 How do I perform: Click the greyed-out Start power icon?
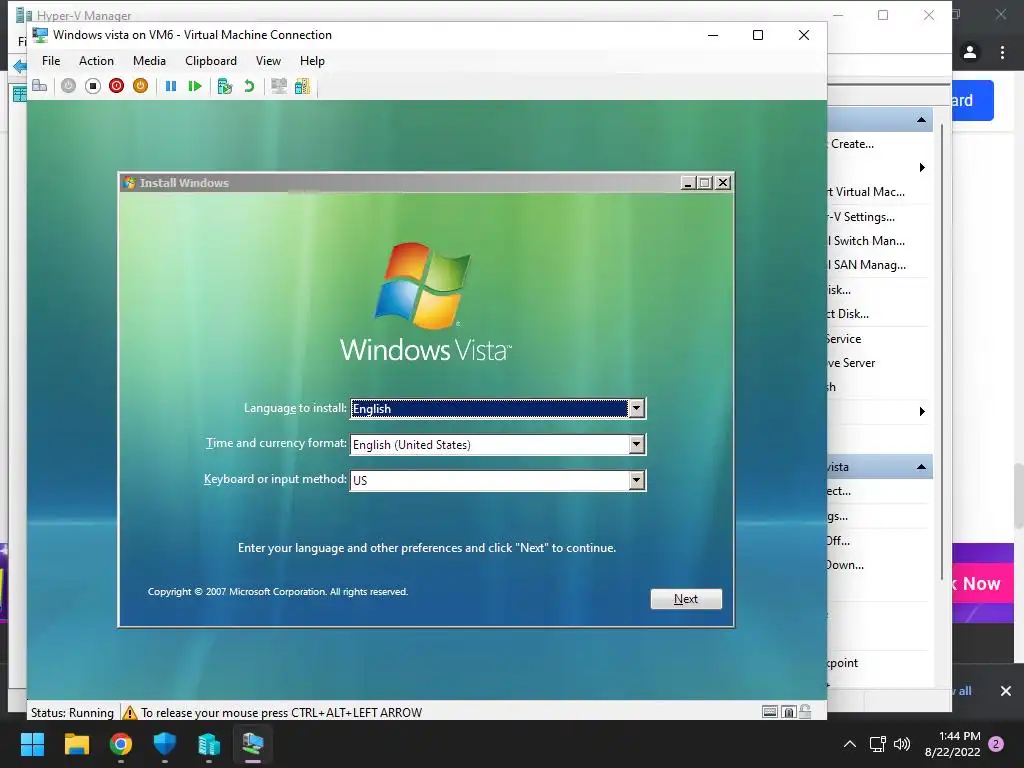[69, 86]
